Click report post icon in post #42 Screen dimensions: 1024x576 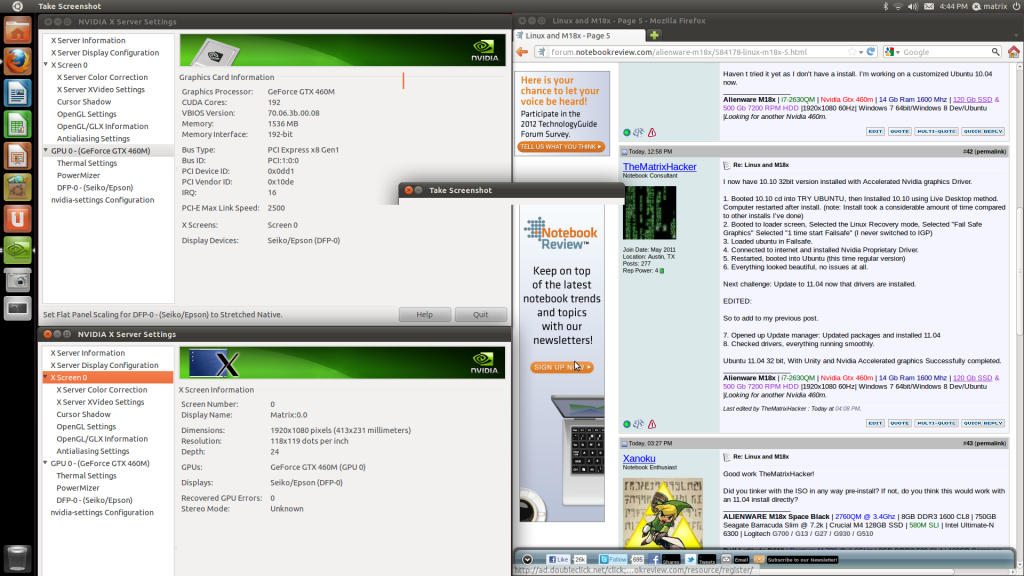pos(652,424)
